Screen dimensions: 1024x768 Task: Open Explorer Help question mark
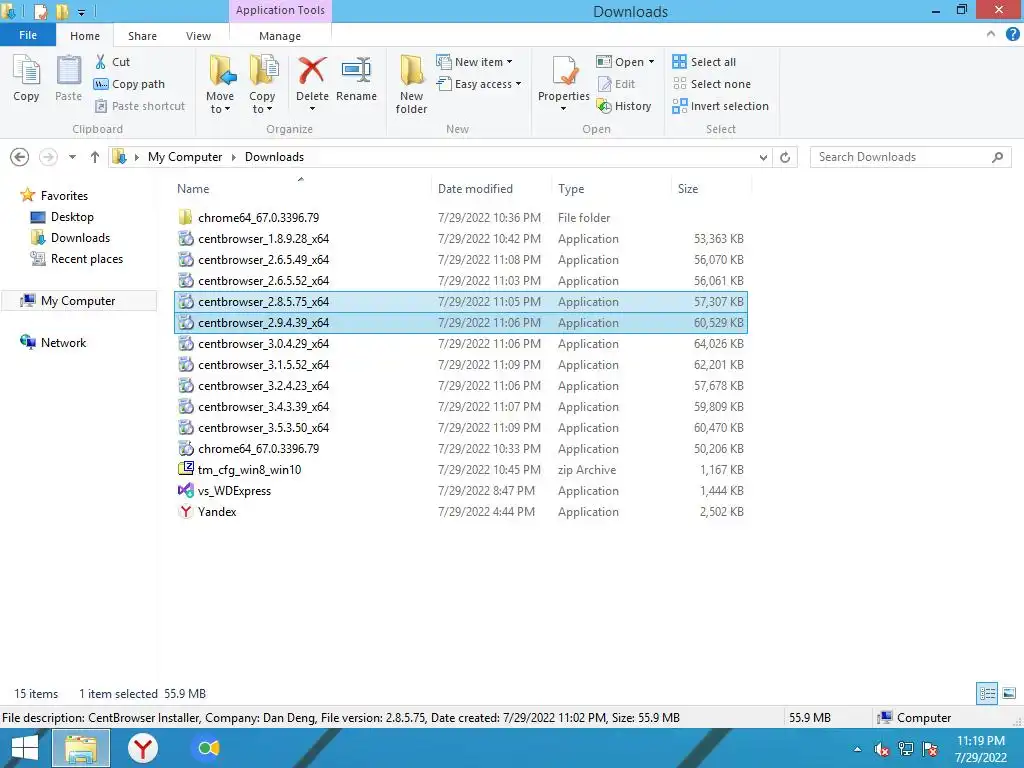(x=1012, y=35)
